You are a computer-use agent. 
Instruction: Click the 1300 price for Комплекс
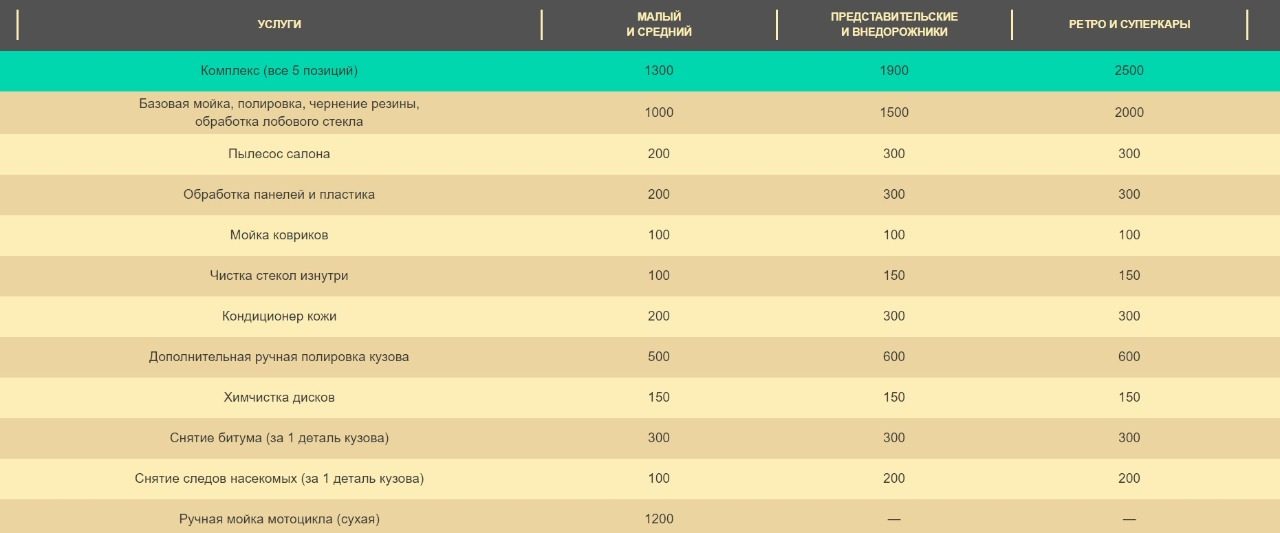pos(659,71)
